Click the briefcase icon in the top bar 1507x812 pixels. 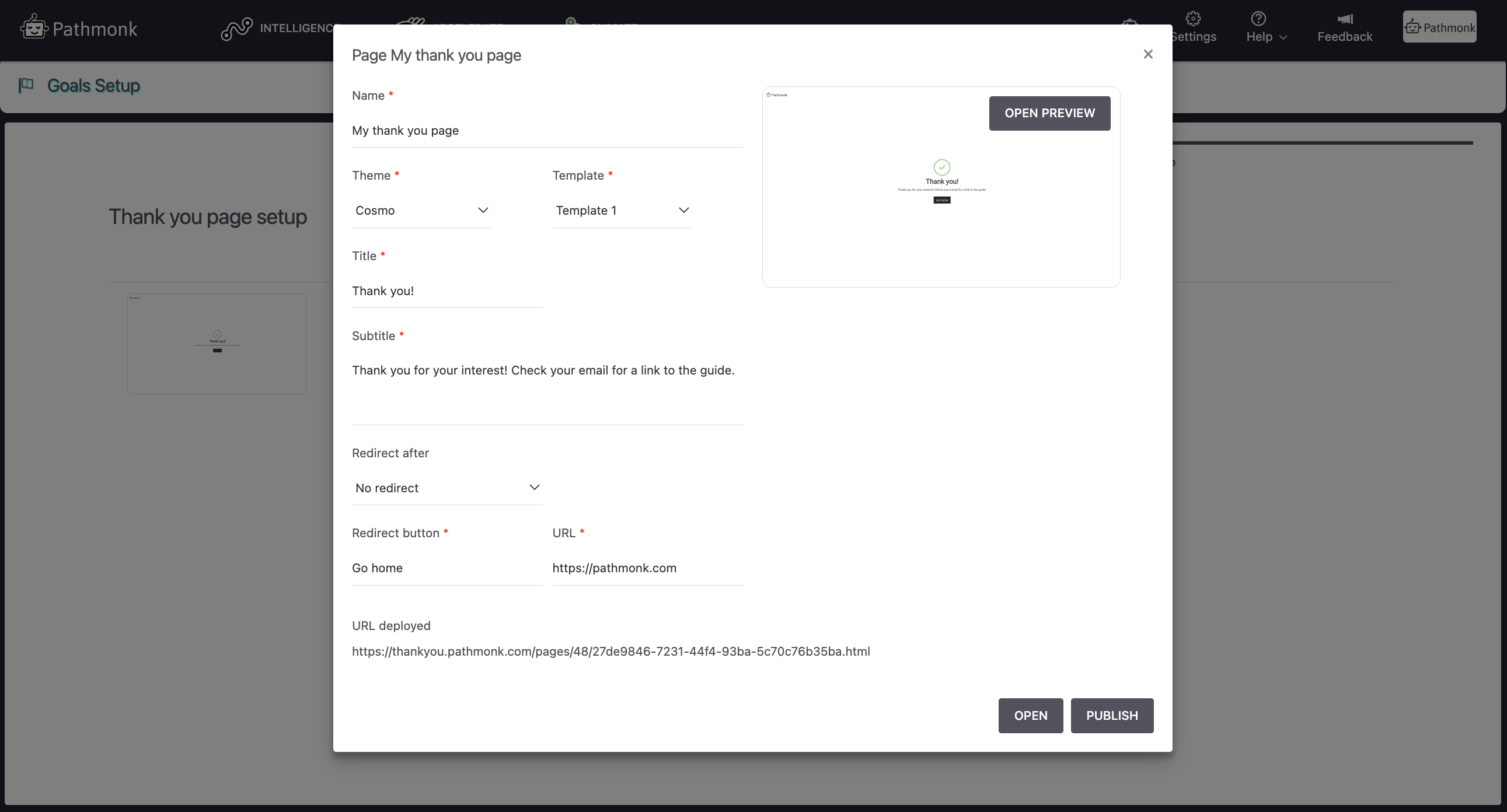(x=1131, y=21)
